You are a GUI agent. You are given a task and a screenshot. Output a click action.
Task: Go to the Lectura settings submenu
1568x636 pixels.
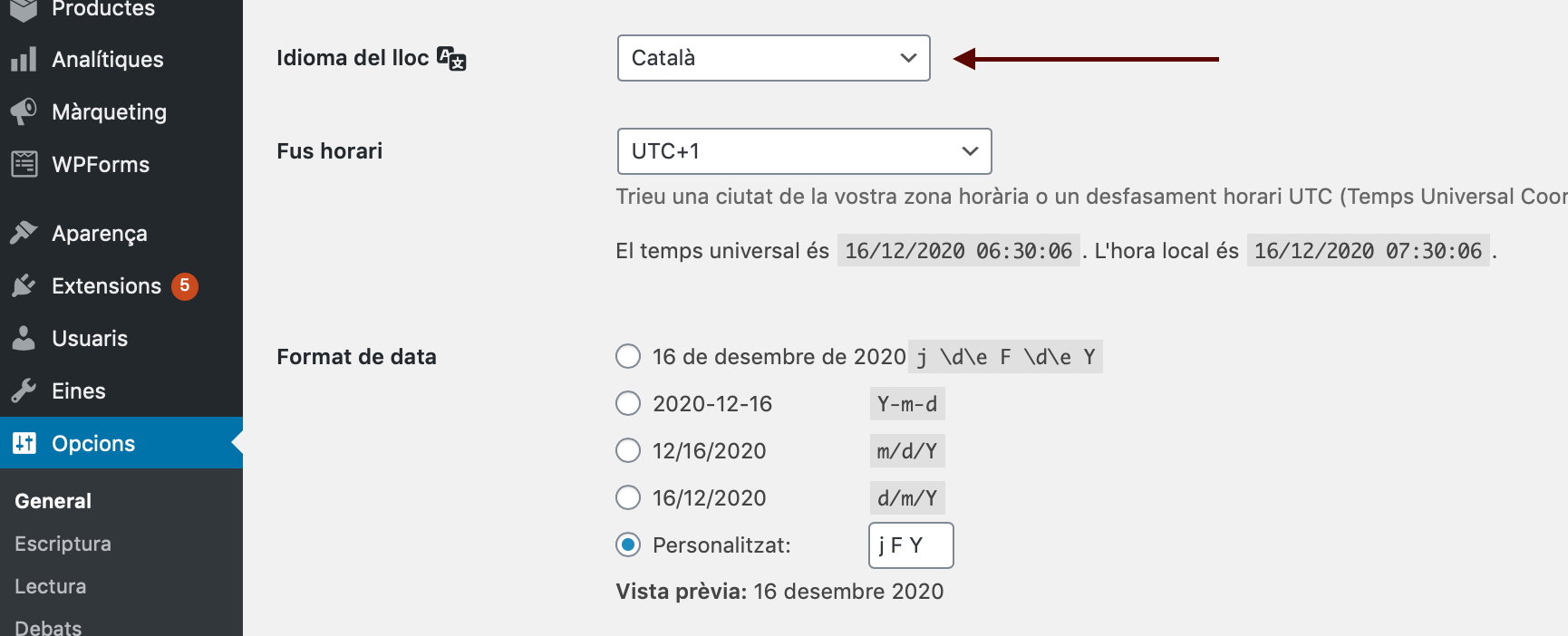pyautogui.click(x=51, y=586)
